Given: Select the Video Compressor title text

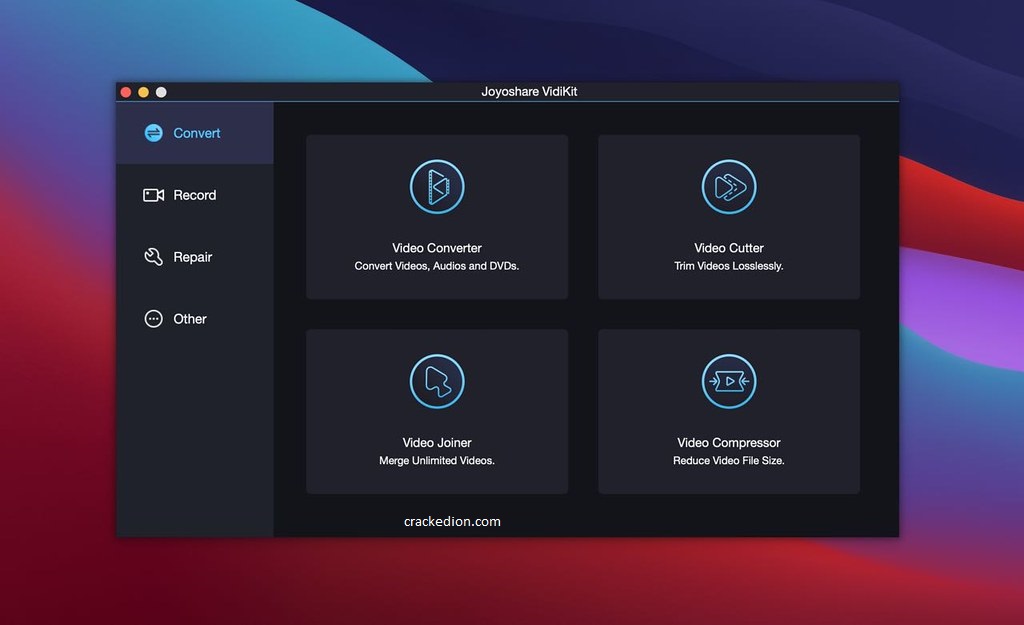Looking at the screenshot, I should pyautogui.click(x=729, y=443).
